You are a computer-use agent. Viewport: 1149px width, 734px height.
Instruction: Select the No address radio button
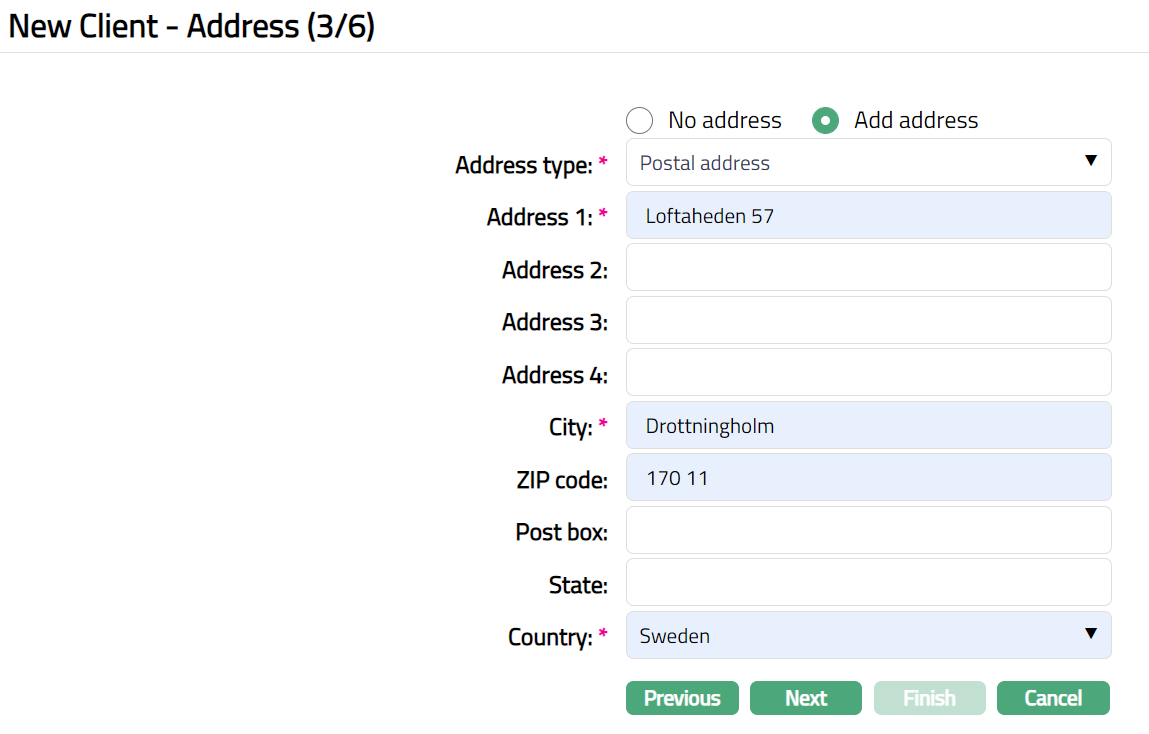[x=639, y=121]
